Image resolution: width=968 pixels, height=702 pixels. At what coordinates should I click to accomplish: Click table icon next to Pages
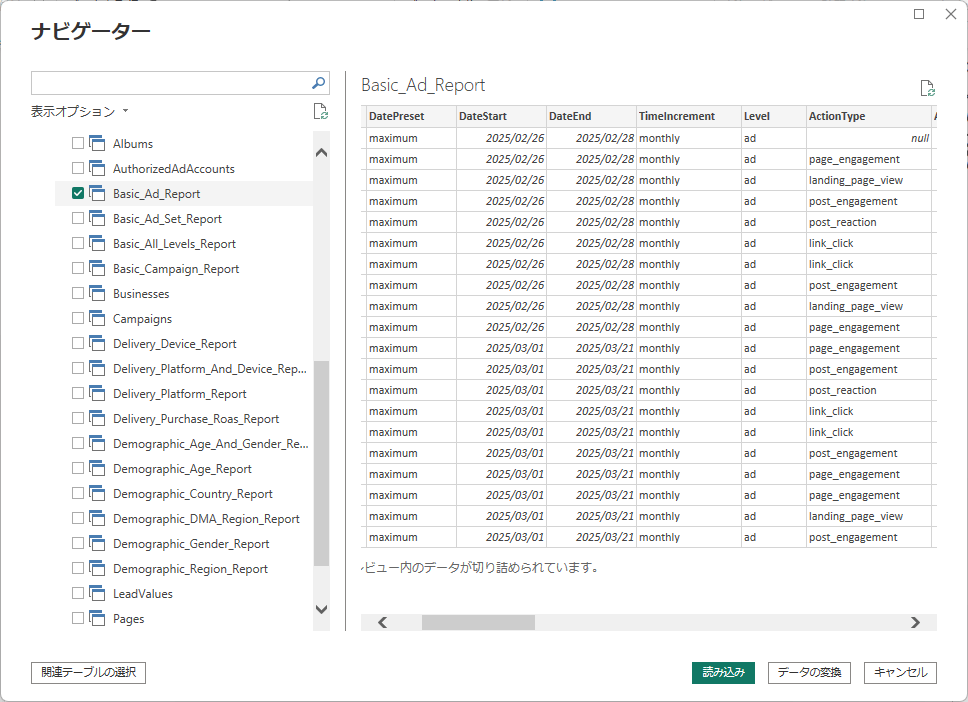click(x=97, y=618)
